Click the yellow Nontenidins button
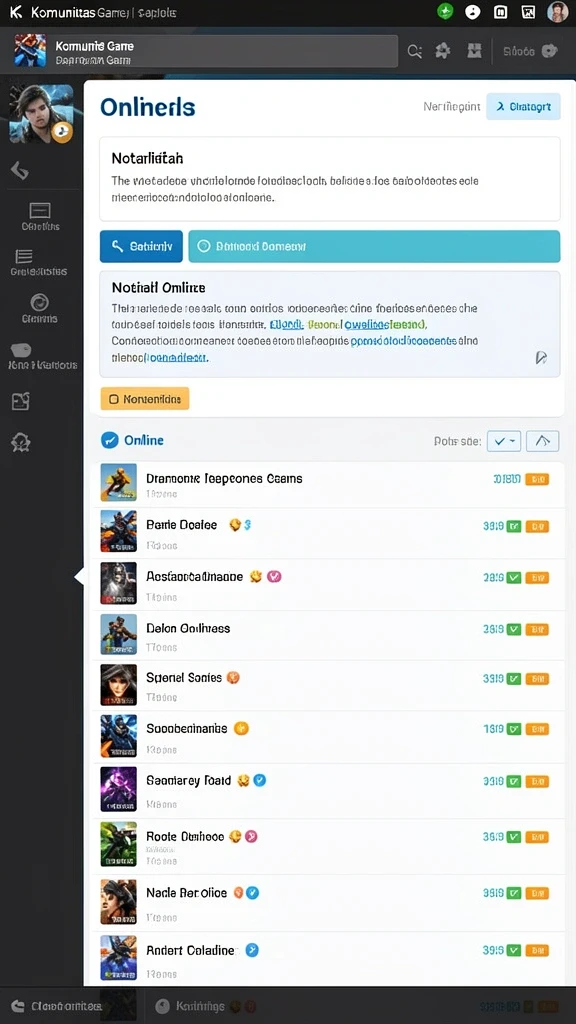Screen dimensions: 576x1024 click(x=145, y=398)
